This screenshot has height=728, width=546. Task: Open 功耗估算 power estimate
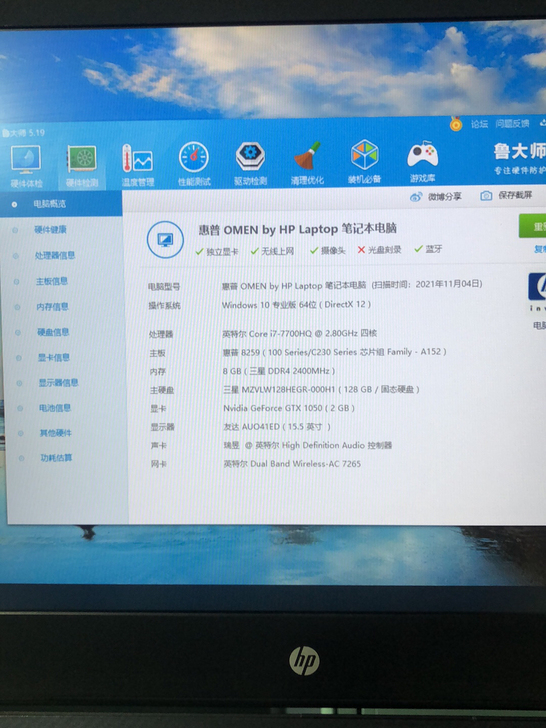coord(56,458)
